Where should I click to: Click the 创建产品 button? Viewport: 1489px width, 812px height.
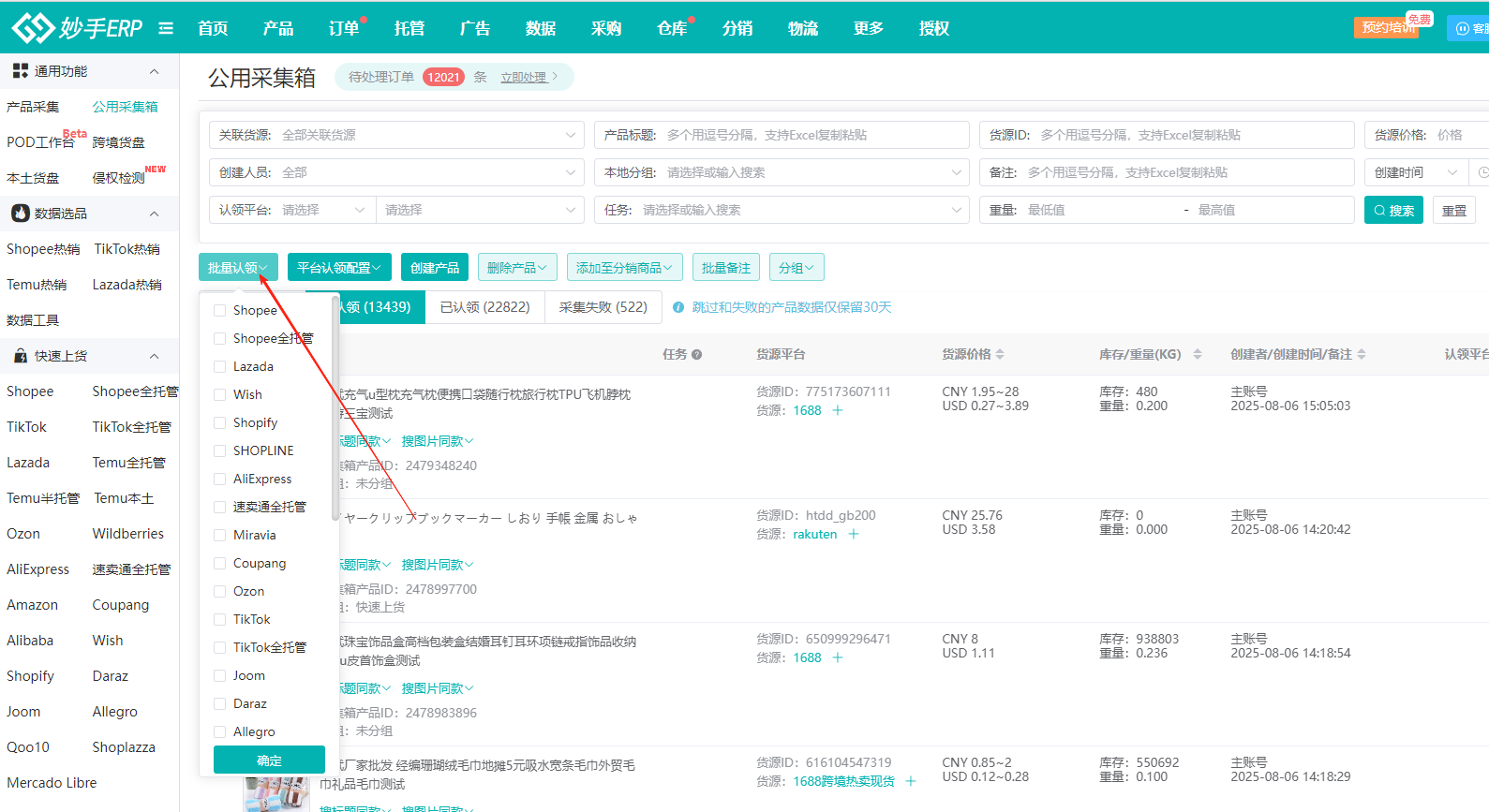(x=435, y=268)
